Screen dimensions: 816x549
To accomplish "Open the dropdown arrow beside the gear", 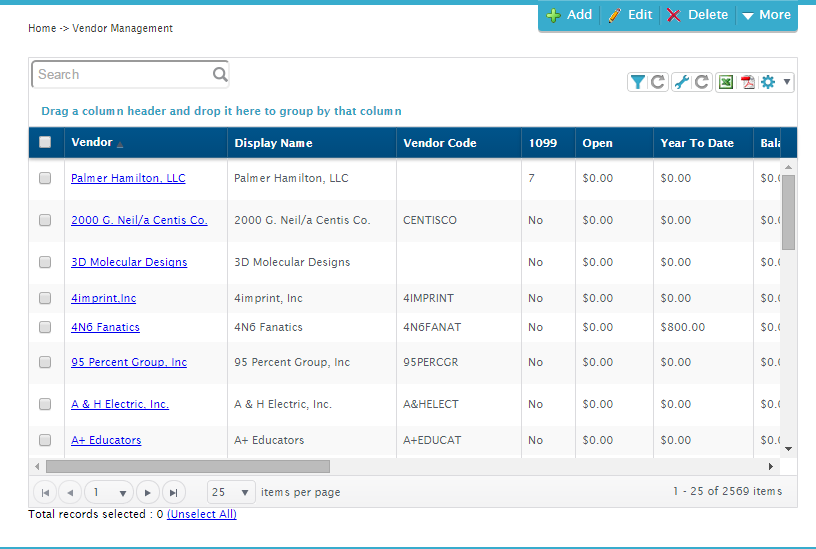I will (x=787, y=82).
